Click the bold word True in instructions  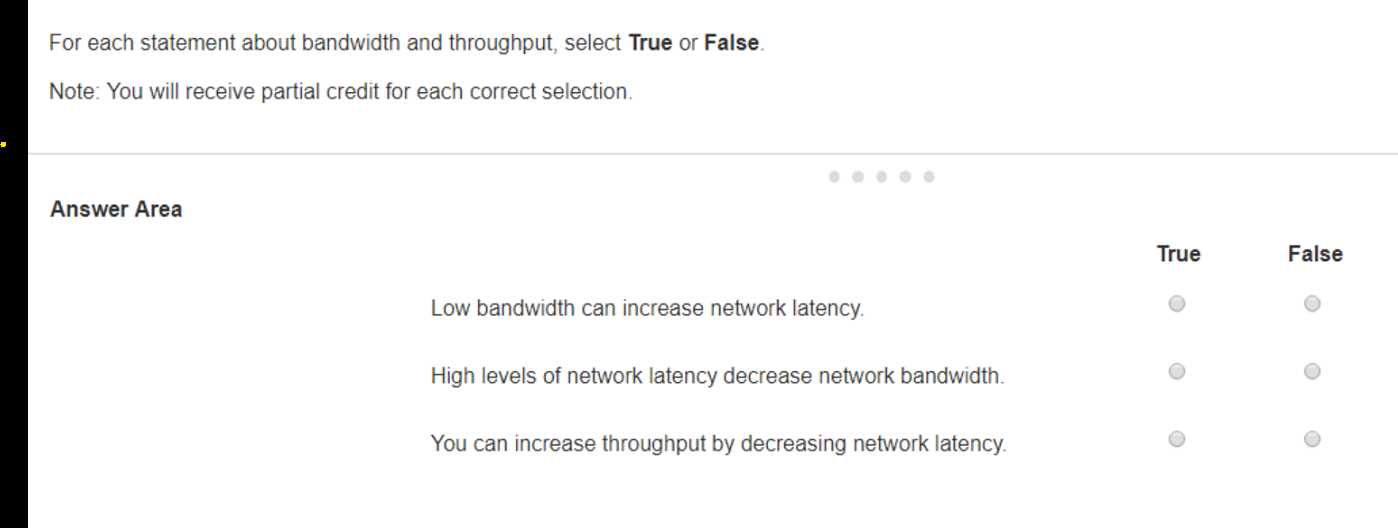pos(650,45)
